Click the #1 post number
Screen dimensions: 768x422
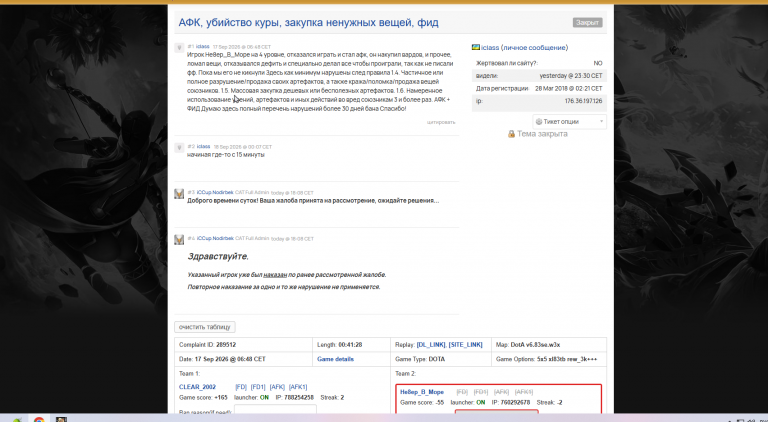pos(191,47)
